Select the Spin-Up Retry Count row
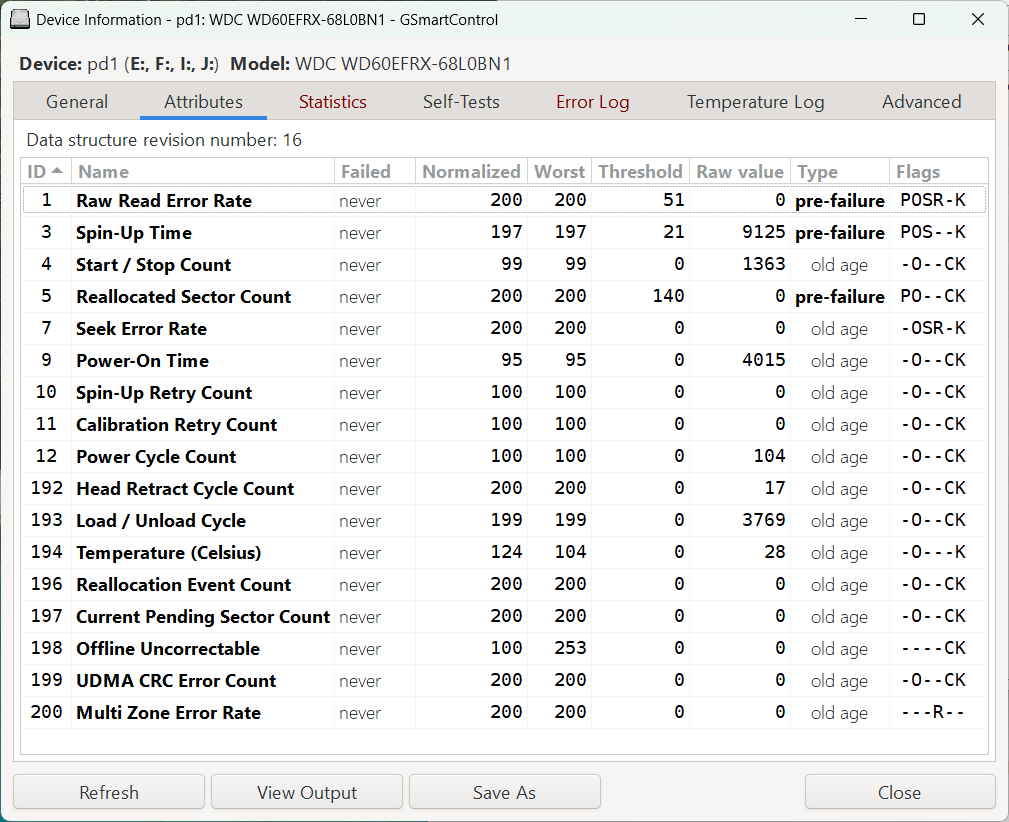Screen dimensions: 1009x822 504,392
